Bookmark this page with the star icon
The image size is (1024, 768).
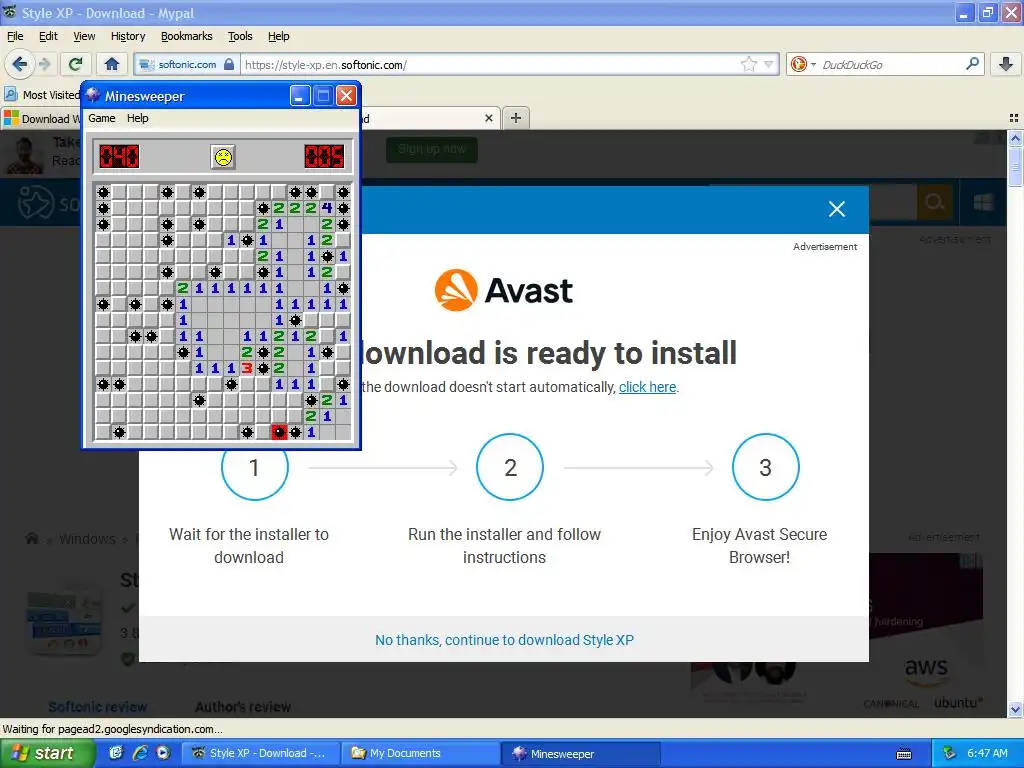pos(748,64)
